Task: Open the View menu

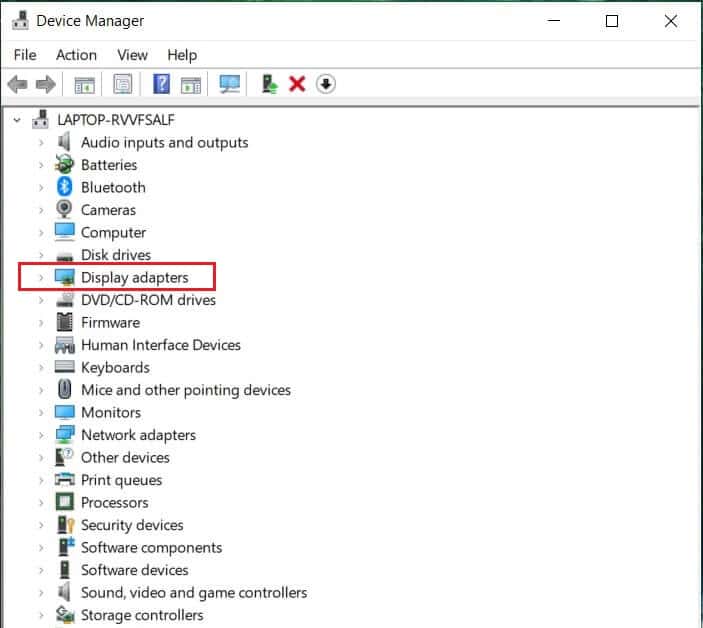Action: pos(132,55)
